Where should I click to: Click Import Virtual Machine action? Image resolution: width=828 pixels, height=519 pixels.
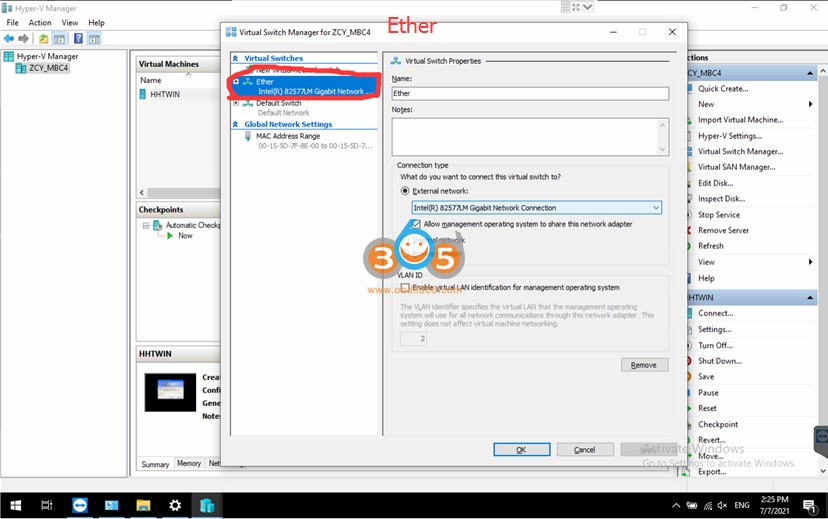click(740, 120)
